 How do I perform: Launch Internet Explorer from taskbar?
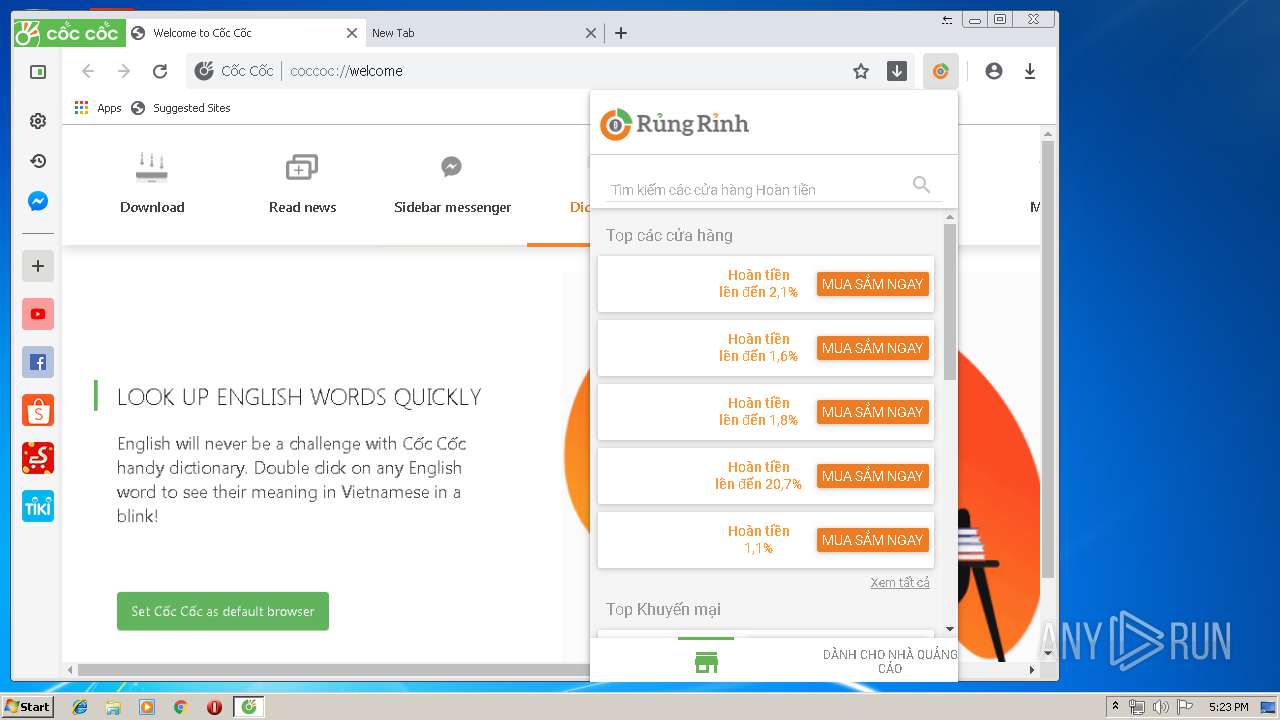80,707
